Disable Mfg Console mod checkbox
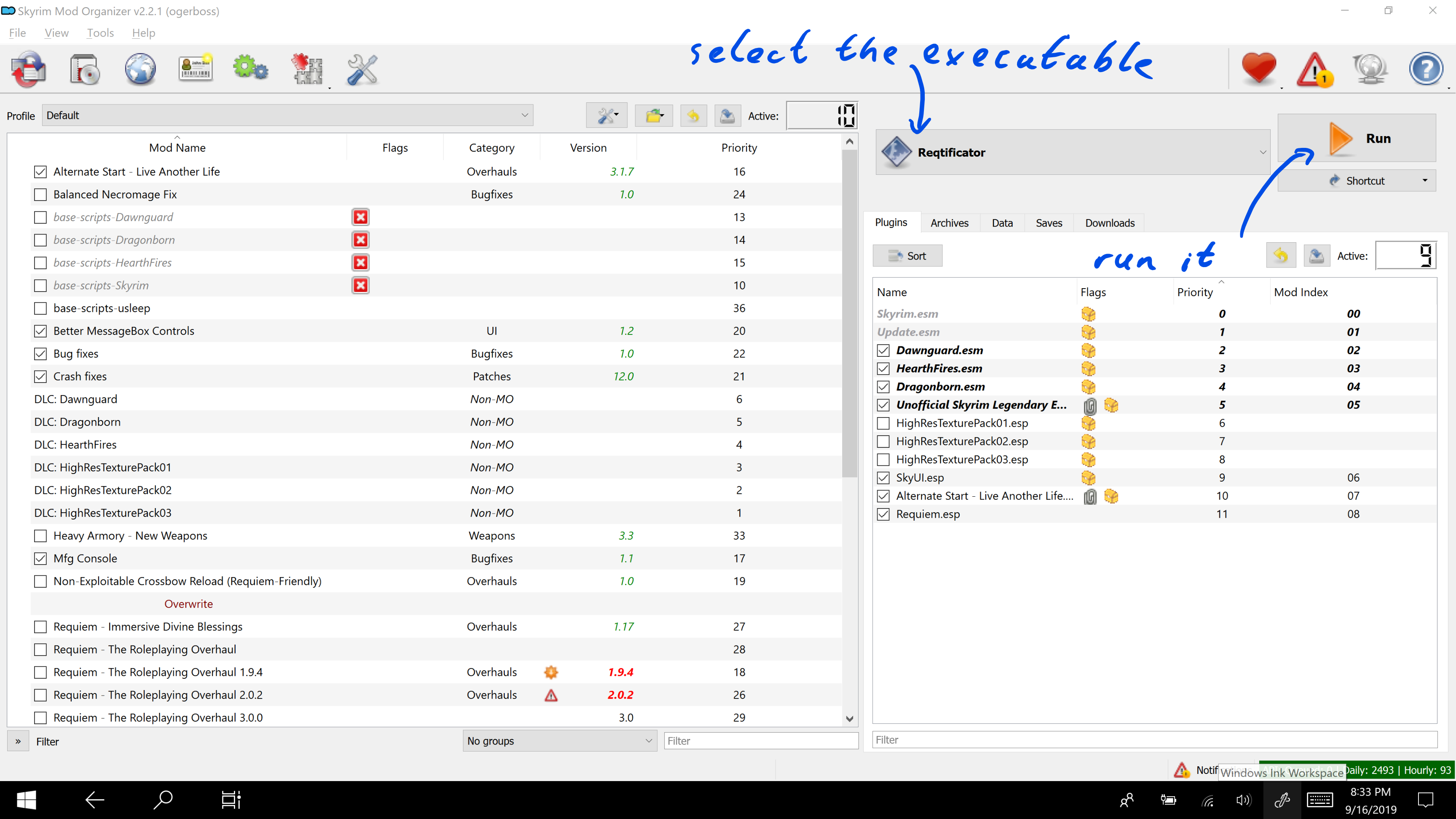This screenshot has height=819, width=1456. 40,559
